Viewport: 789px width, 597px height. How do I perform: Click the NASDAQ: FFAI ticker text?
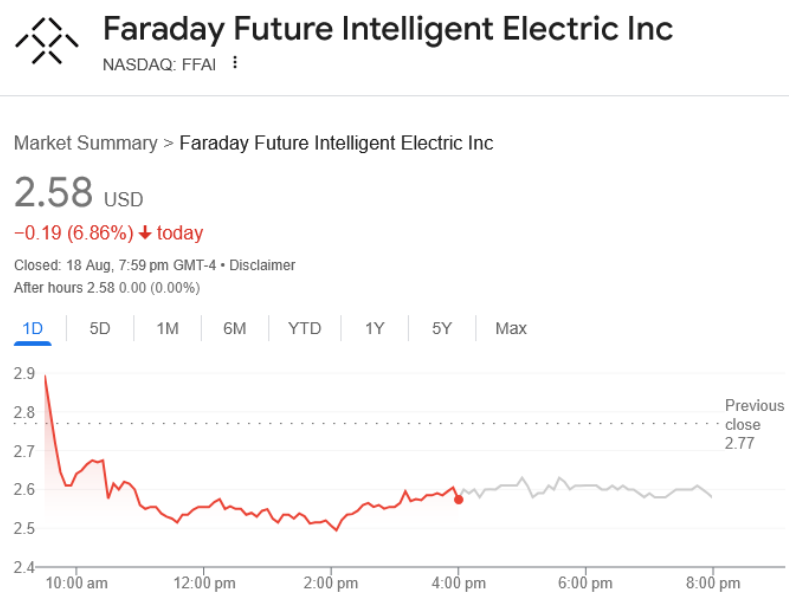tap(160, 63)
